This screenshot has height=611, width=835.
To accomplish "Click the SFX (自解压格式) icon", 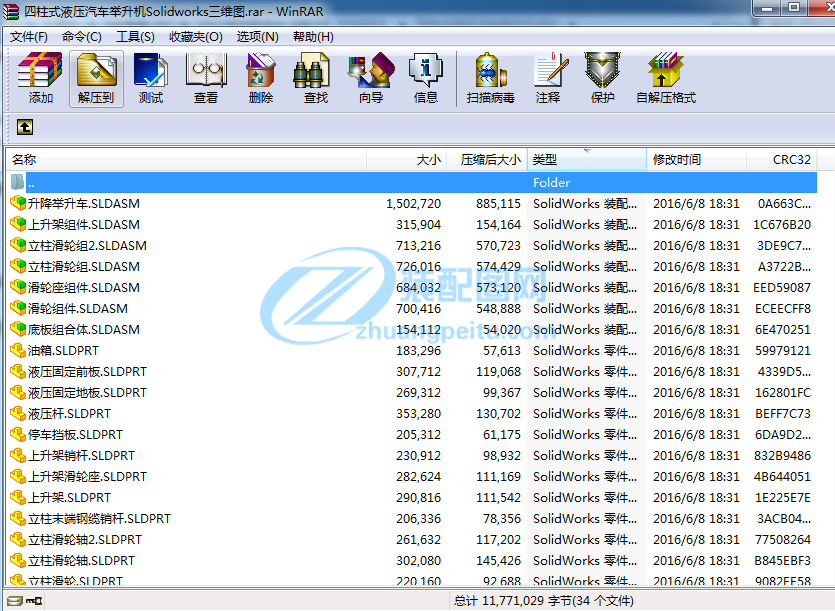I will point(666,78).
